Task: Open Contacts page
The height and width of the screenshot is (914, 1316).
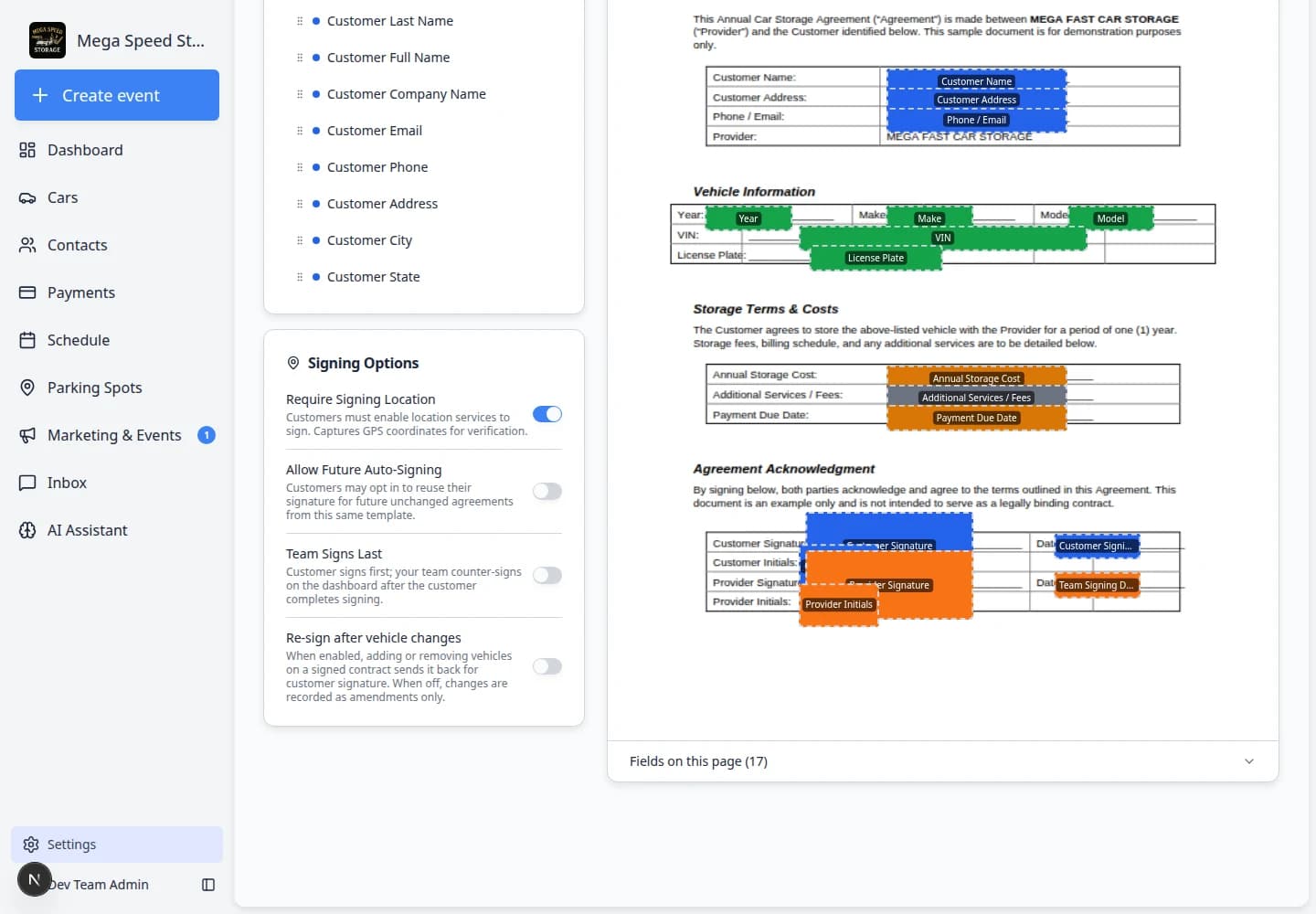Action: point(117,245)
